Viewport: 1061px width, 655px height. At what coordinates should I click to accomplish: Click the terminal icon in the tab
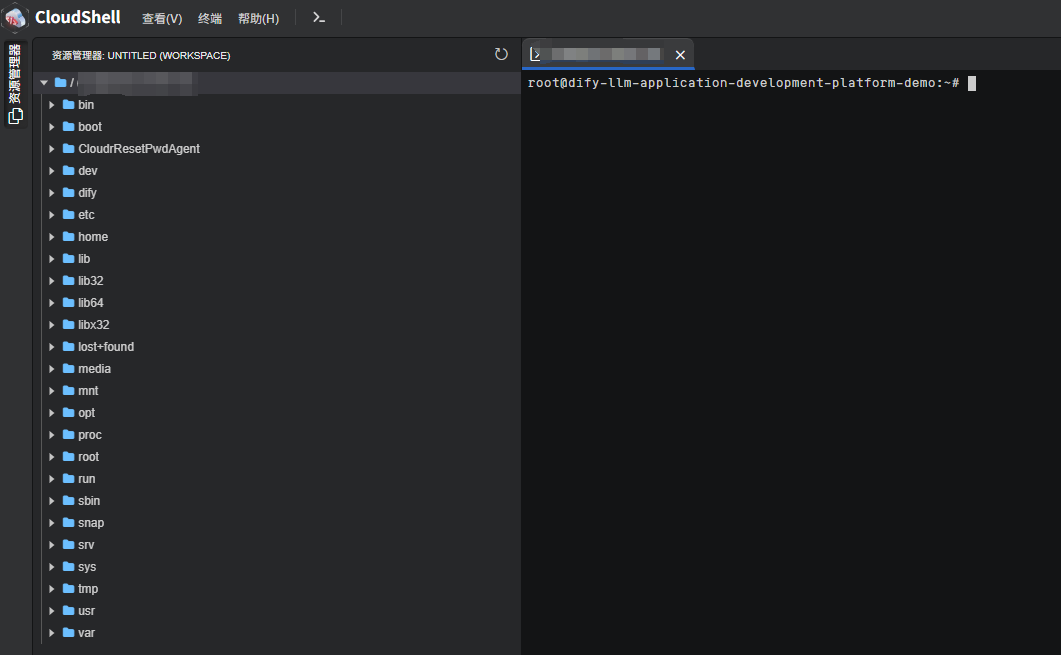pyautogui.click(x=535, y=54)
